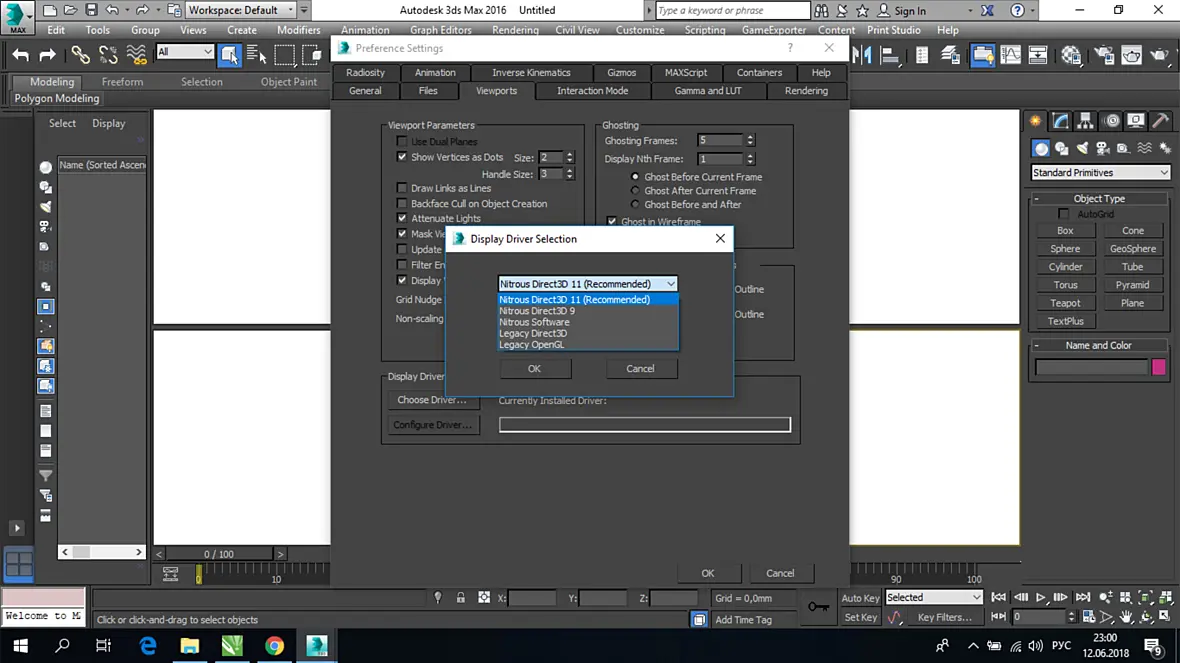Toggle Window/Crossing selection icon

(312, 55)
